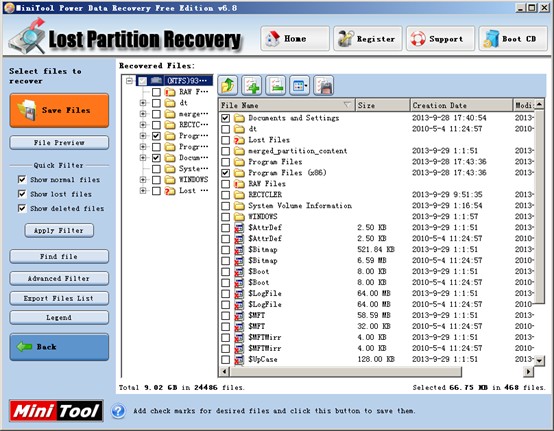554x431 pixels.
Task: Click the go up one level folder icon
Action: [x=228, y=85]
